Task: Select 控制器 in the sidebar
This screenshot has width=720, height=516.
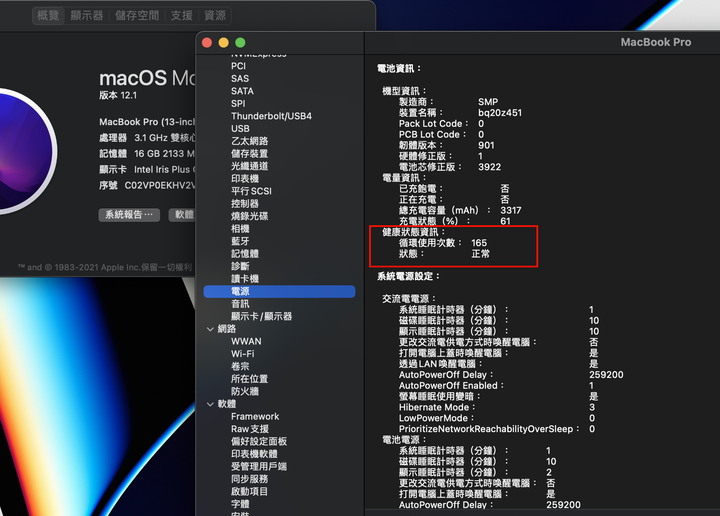Action: pyautogui.click(x=245, y=203)
